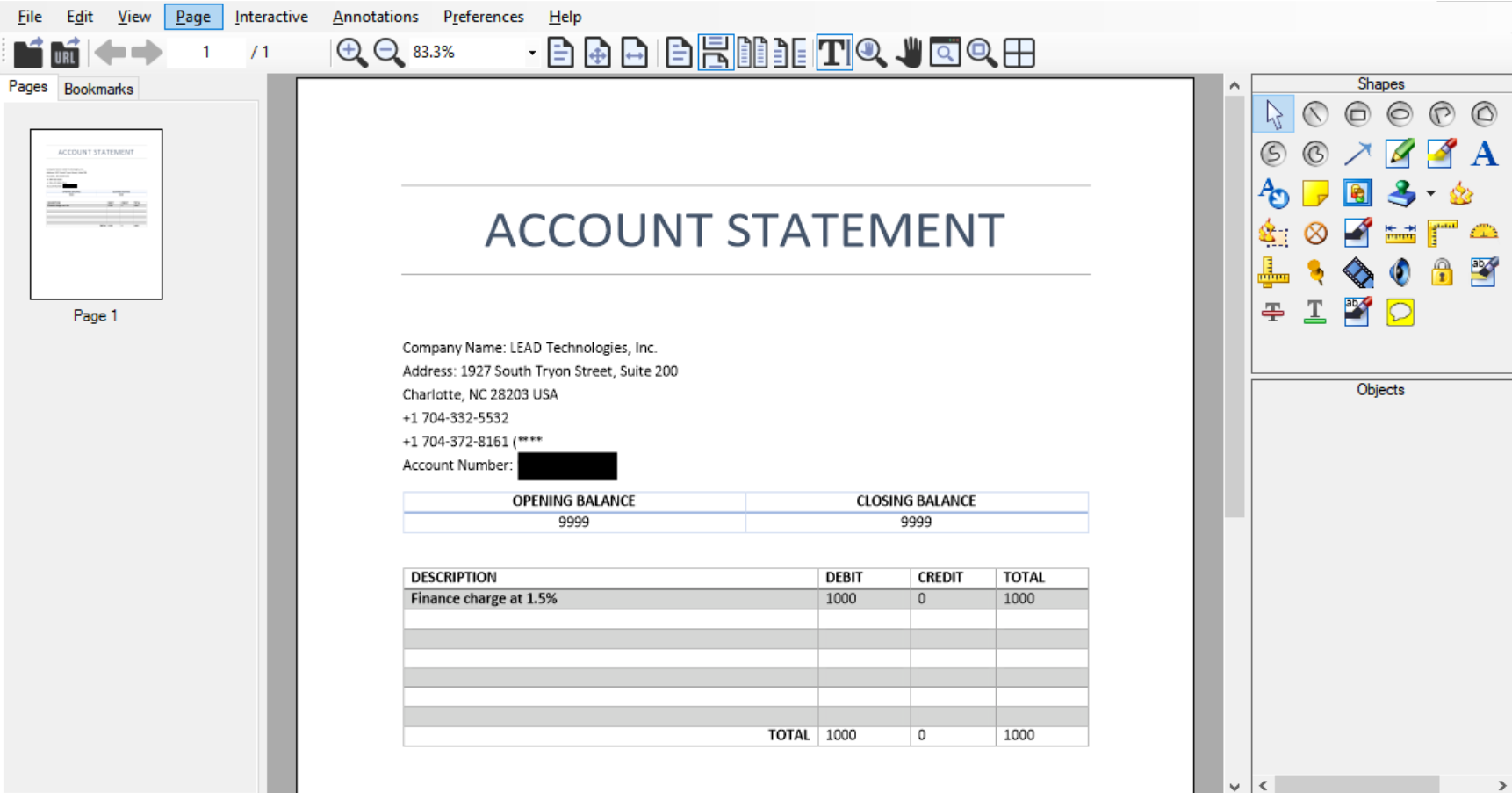
Task: Select the Strikeout text annotation tool
Action: point(1273,312)
